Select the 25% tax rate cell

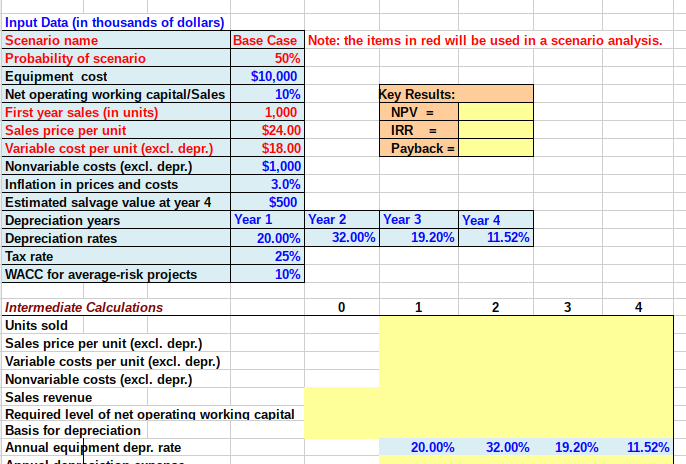pos(267,256)
